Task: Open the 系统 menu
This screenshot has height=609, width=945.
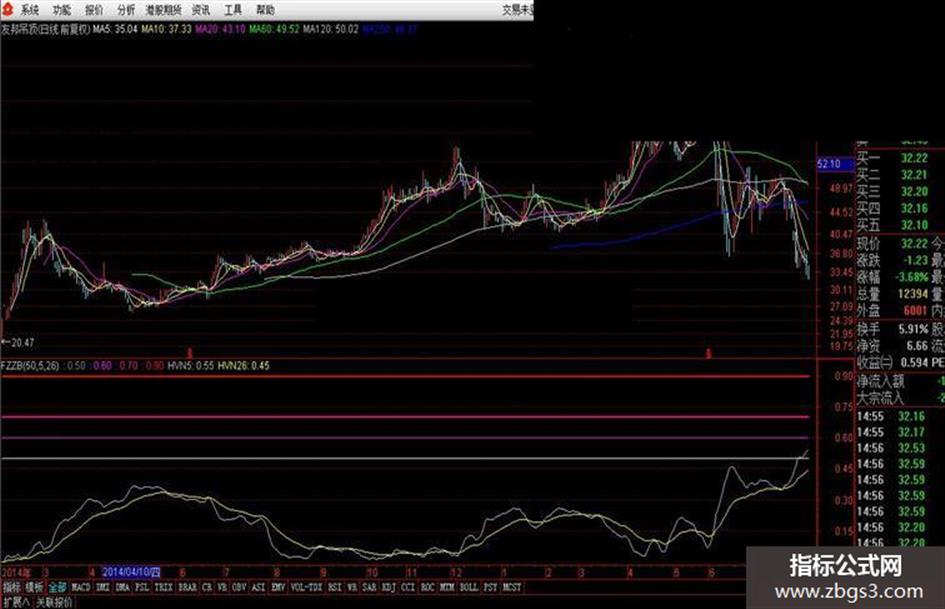Action: coord(29,10)
